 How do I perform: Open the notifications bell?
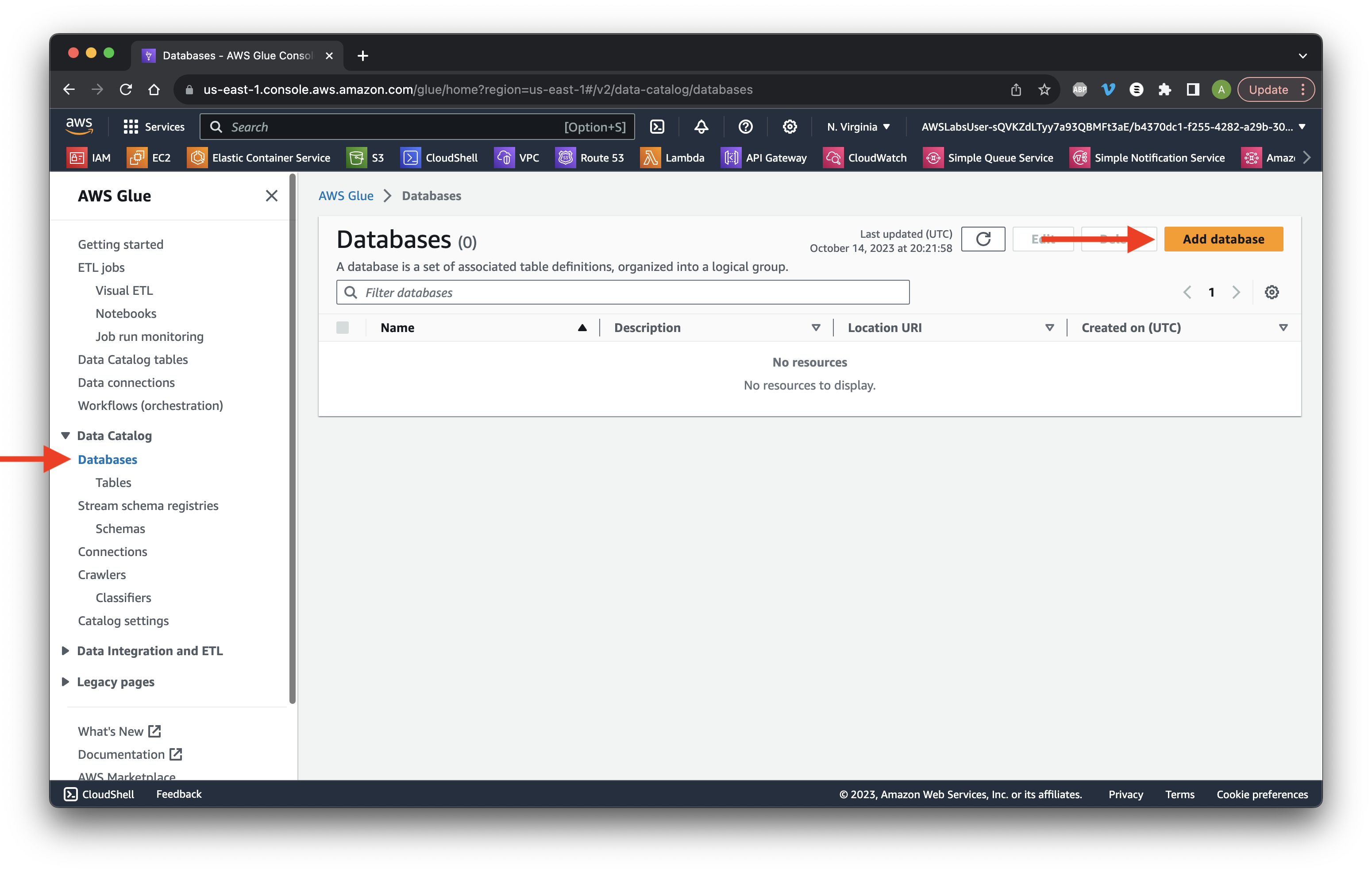(701, 127)
